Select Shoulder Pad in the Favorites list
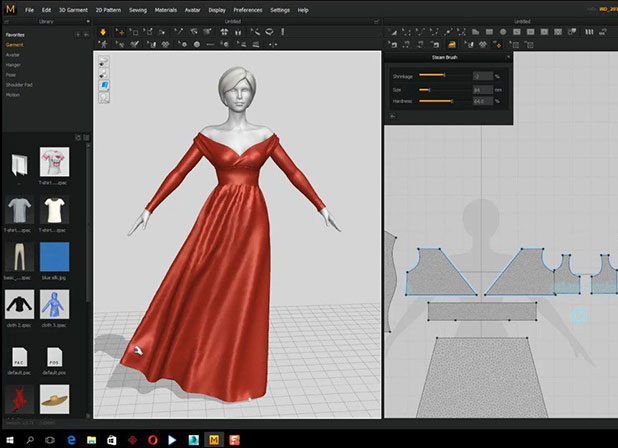The height and width of the screenshot is (448, 618). [x=20, y=84]
